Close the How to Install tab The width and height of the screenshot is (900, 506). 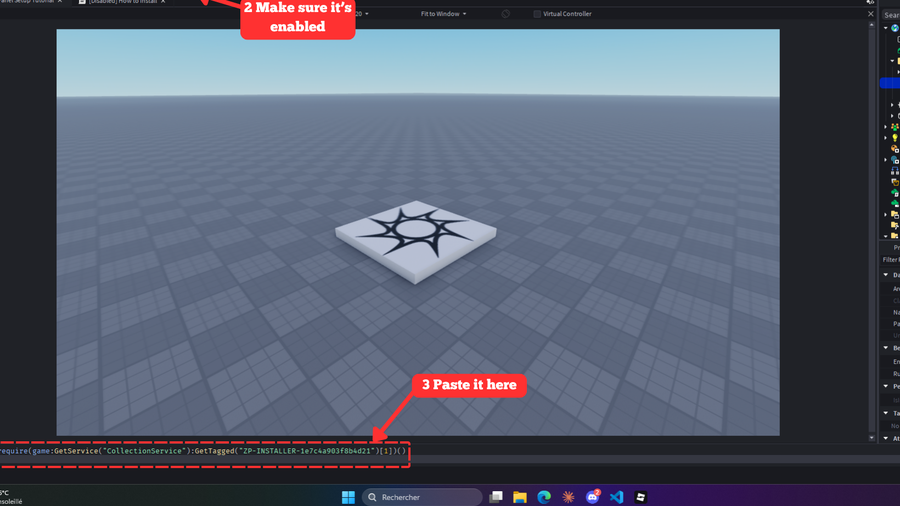click(x=163, y=2)
